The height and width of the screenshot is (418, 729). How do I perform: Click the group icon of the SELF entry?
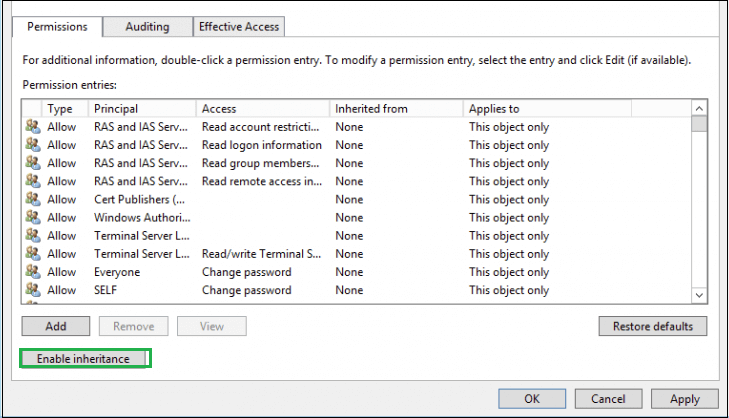pyautogui.click(x=33, y=290)
